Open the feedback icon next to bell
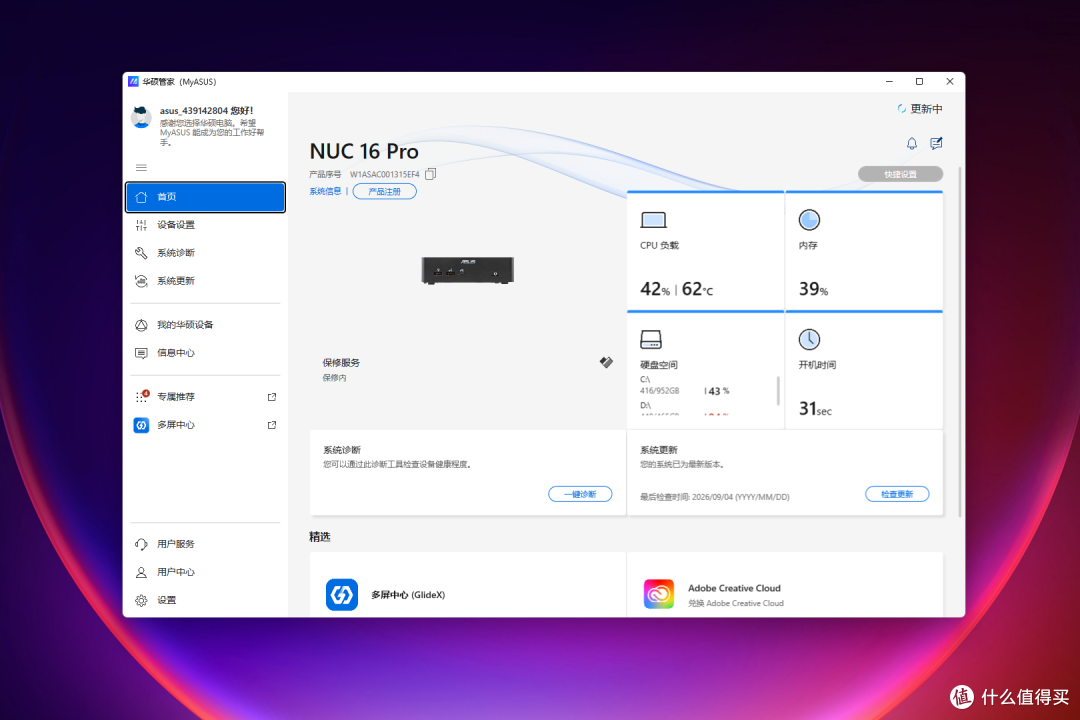The height and width of the screenshot is (720, 1080). 936,143
